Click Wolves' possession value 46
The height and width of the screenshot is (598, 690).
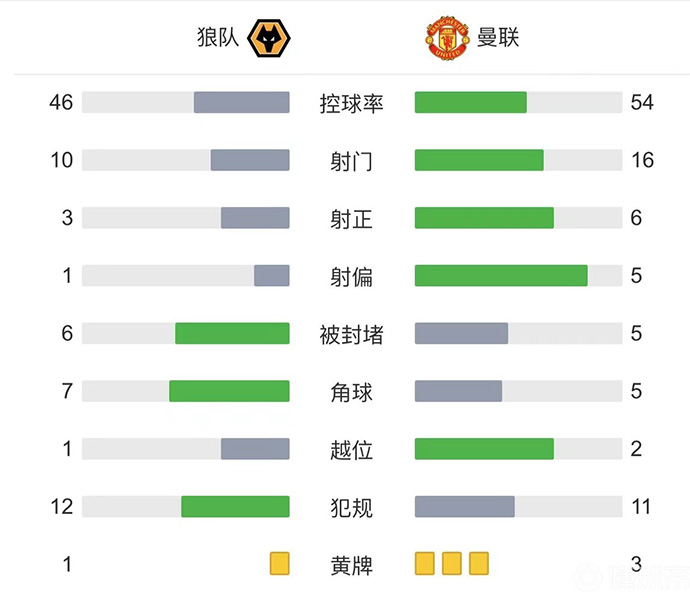click(62, 102)
